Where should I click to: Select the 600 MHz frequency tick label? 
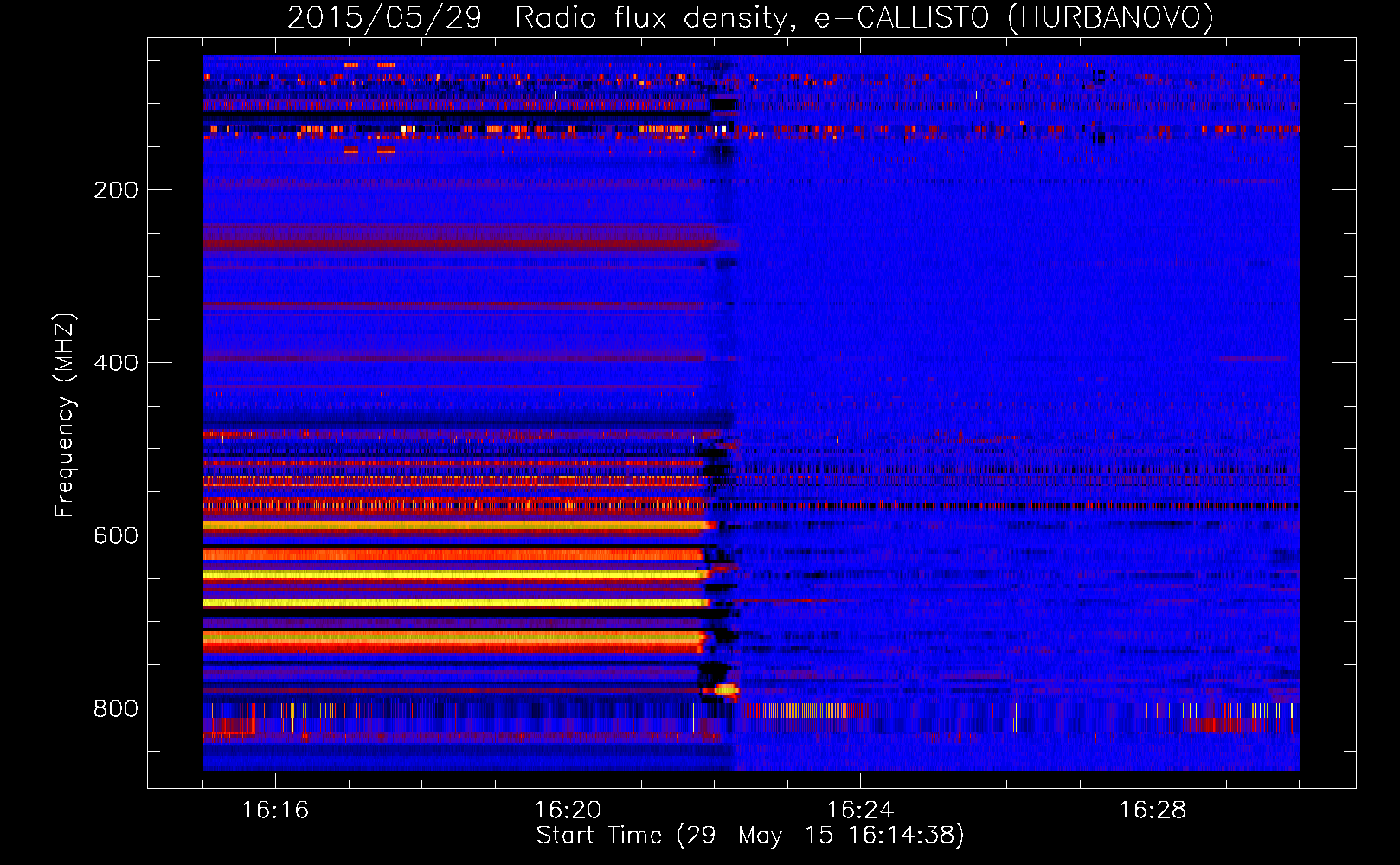pyautogui.click(x=116, y=536)
